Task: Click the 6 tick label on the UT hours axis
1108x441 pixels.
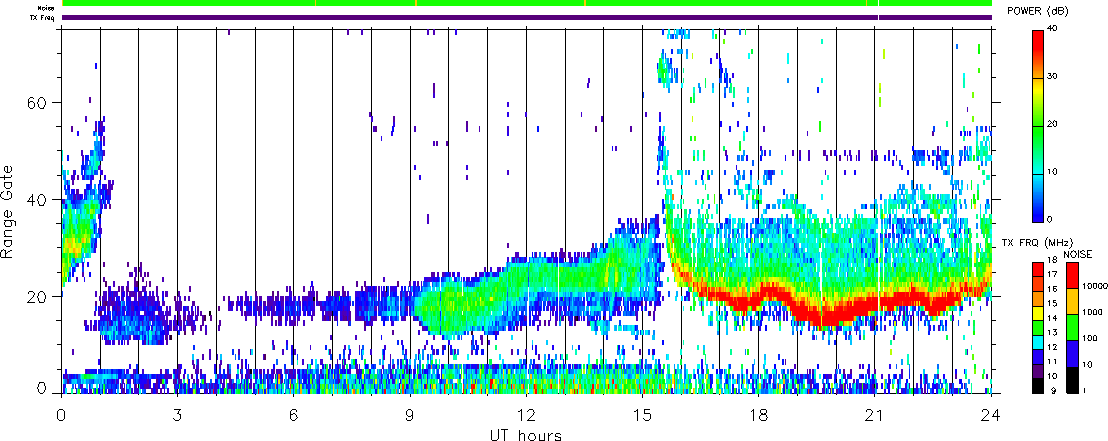Action: tap(293, 414)
